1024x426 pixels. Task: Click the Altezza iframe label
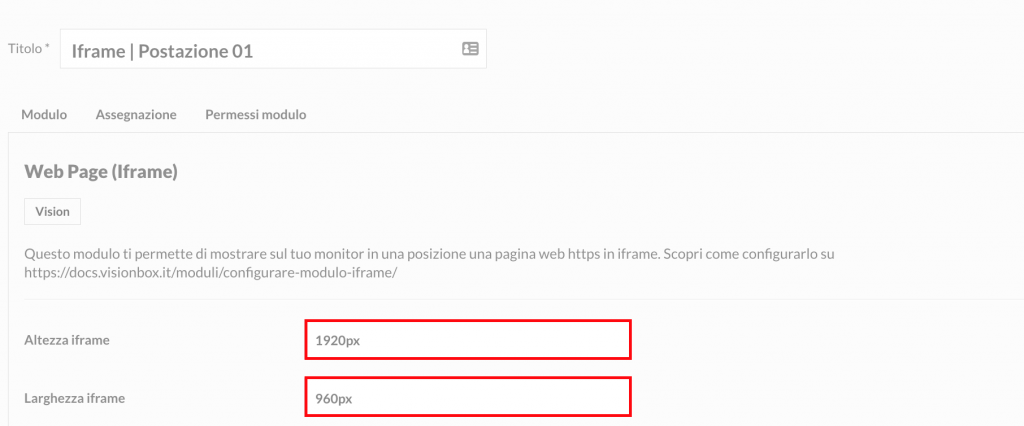click(x=67, y=340)
